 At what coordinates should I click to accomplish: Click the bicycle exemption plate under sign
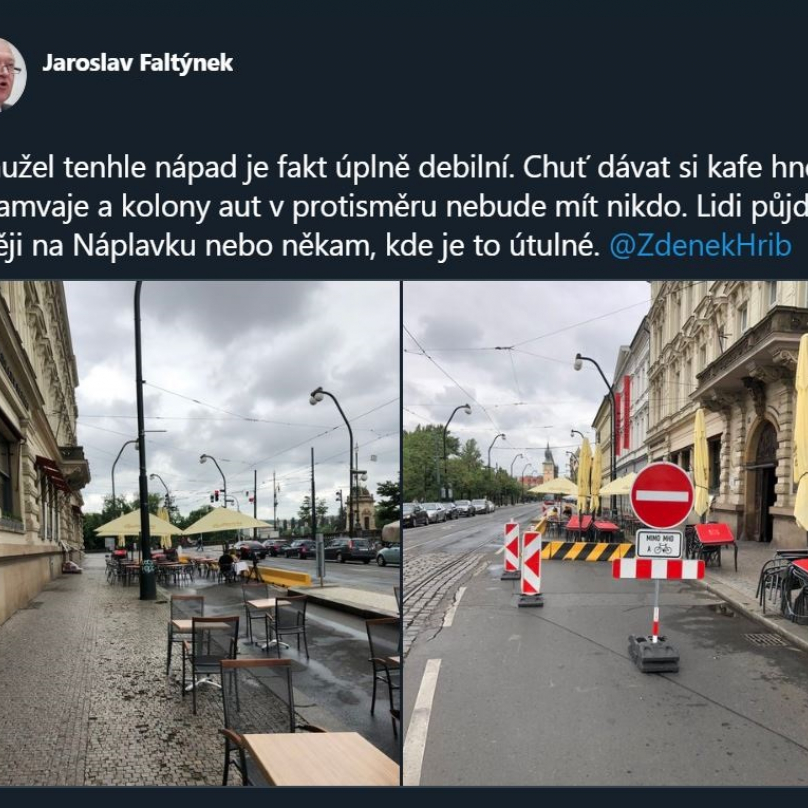click(659, 544)
